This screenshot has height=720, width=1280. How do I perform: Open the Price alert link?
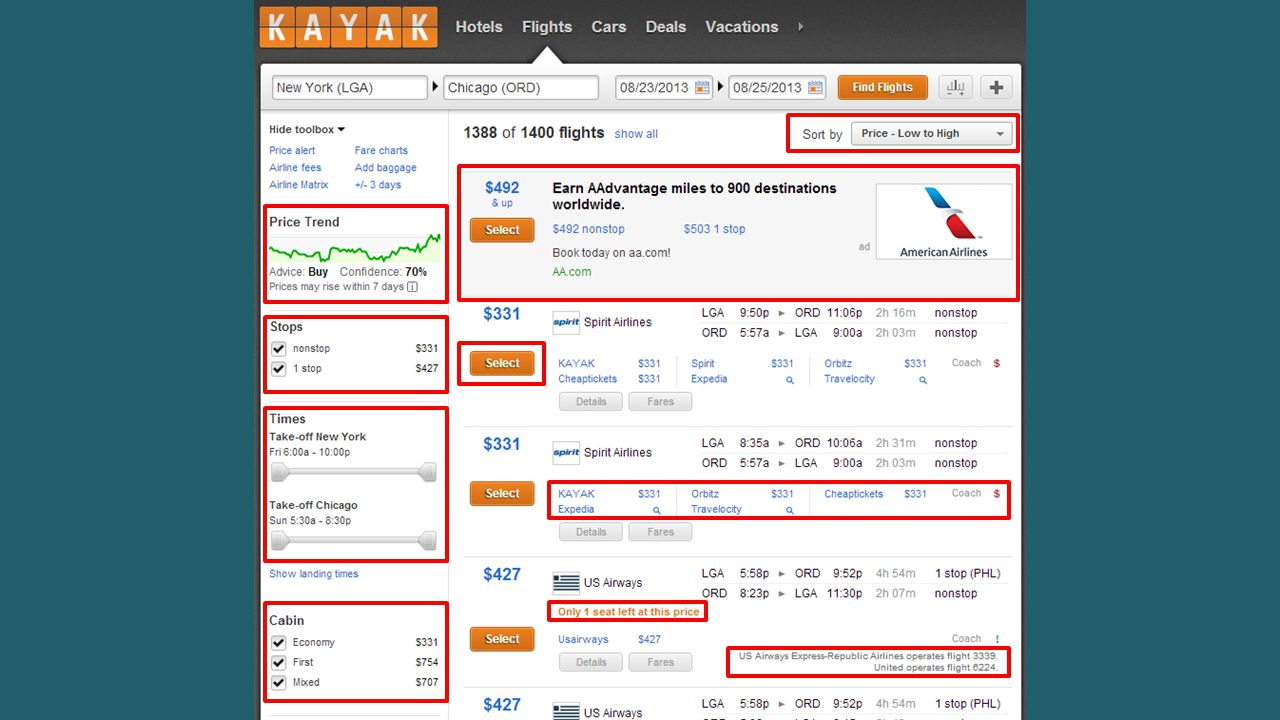(292, 151)
